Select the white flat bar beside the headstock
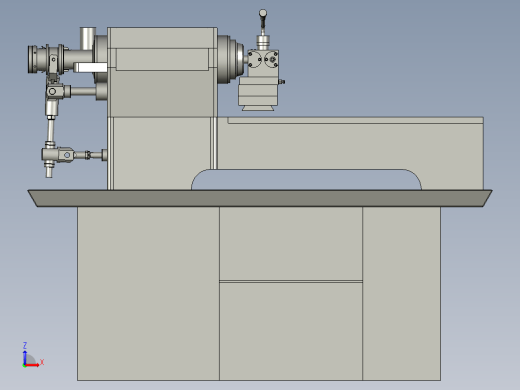 point(90,68)
